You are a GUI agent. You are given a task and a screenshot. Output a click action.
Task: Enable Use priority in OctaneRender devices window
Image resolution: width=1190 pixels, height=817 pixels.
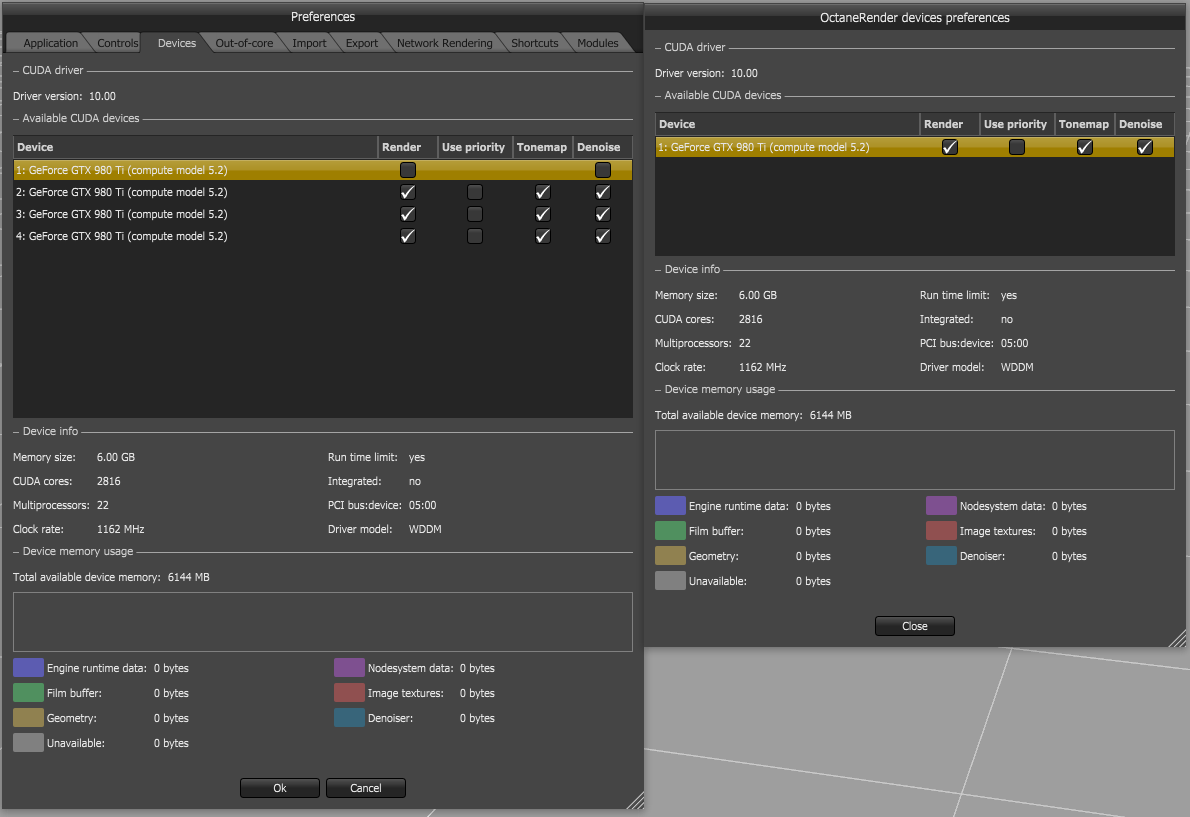1016,147
